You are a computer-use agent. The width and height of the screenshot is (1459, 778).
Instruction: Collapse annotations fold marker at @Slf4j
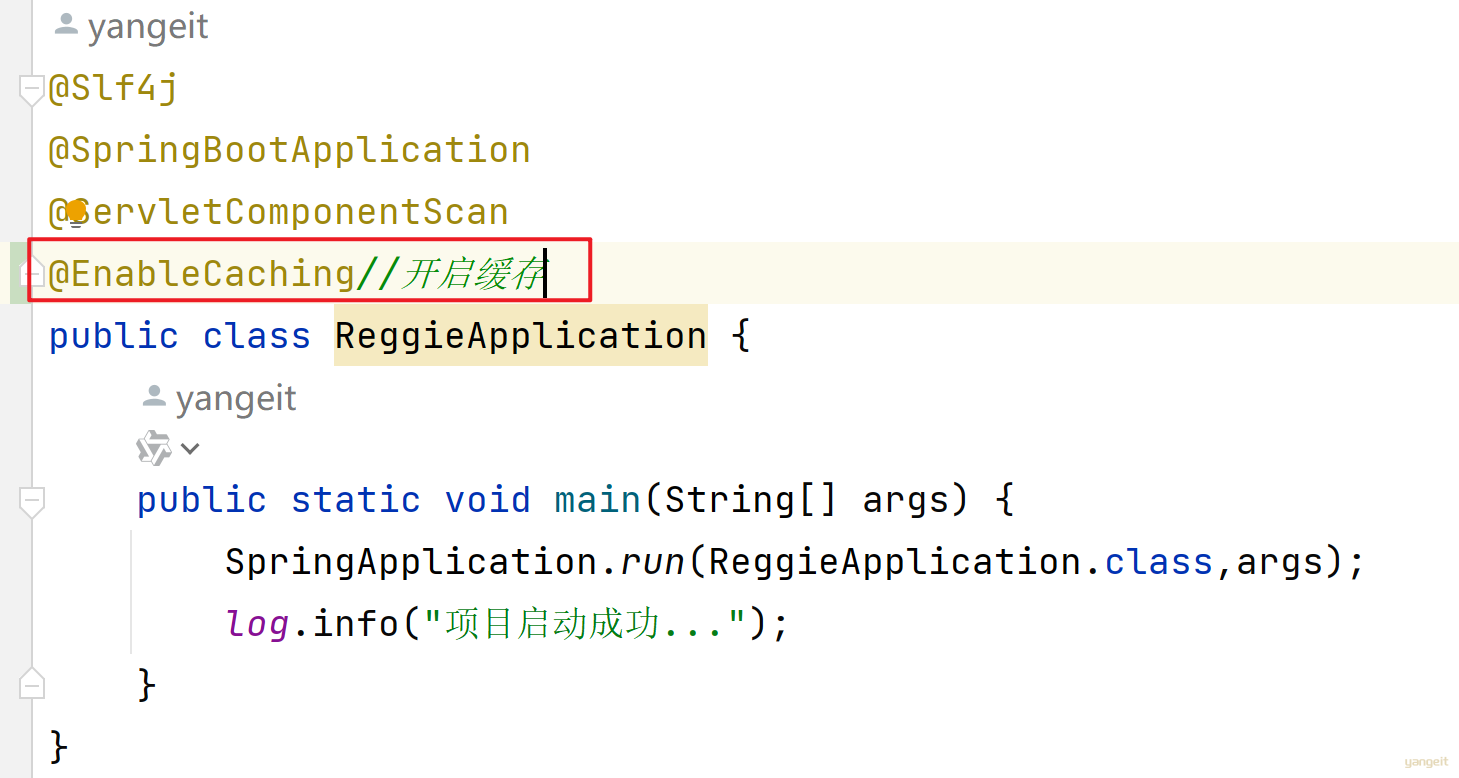[31, 90]
